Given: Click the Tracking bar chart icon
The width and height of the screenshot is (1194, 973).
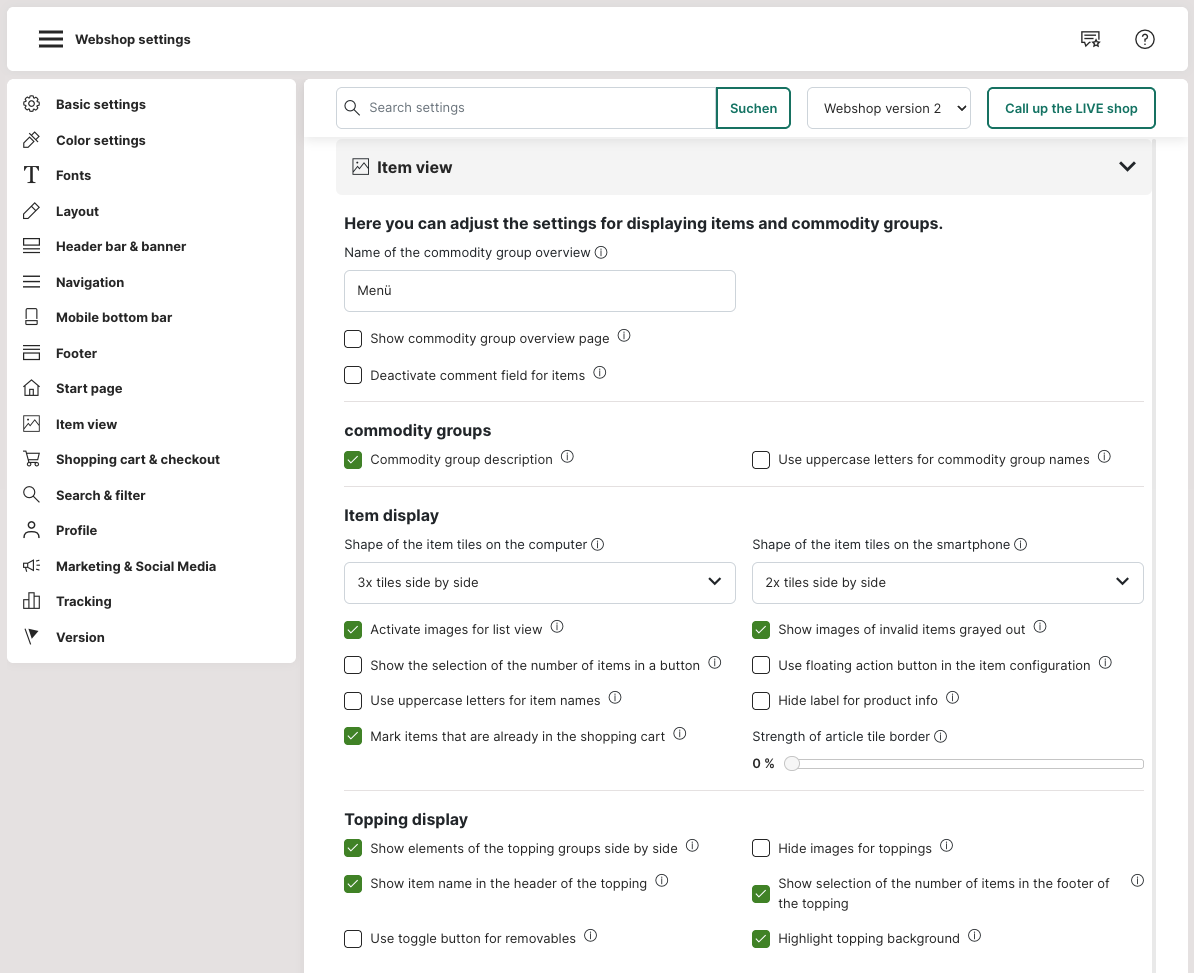Looking at the screenshot, I should [32, 601].
